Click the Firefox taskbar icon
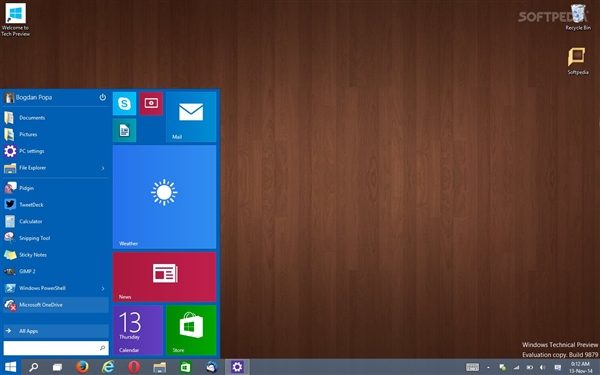The image size is (600, 375). tap(82, 367)
